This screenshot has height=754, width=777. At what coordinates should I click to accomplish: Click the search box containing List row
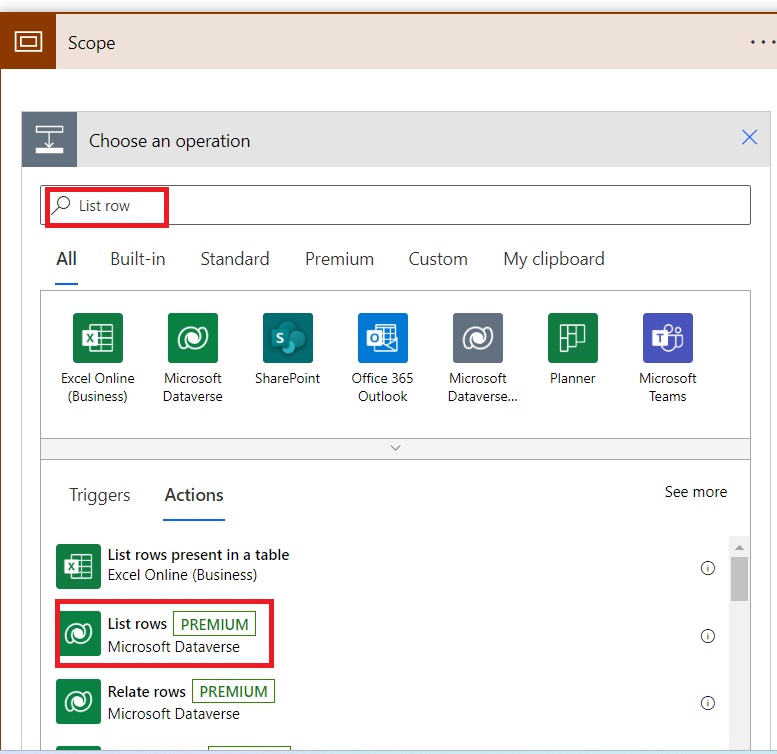point(400,205)
